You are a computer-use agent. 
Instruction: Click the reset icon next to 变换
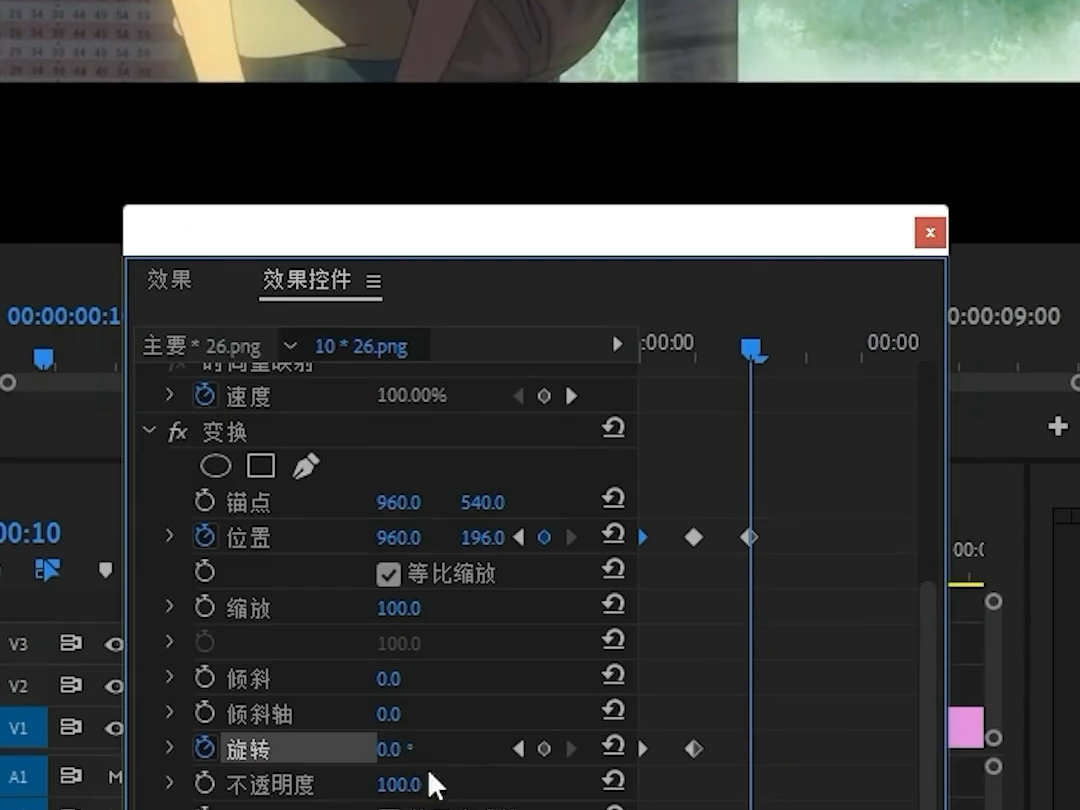[x=613, y=428]
